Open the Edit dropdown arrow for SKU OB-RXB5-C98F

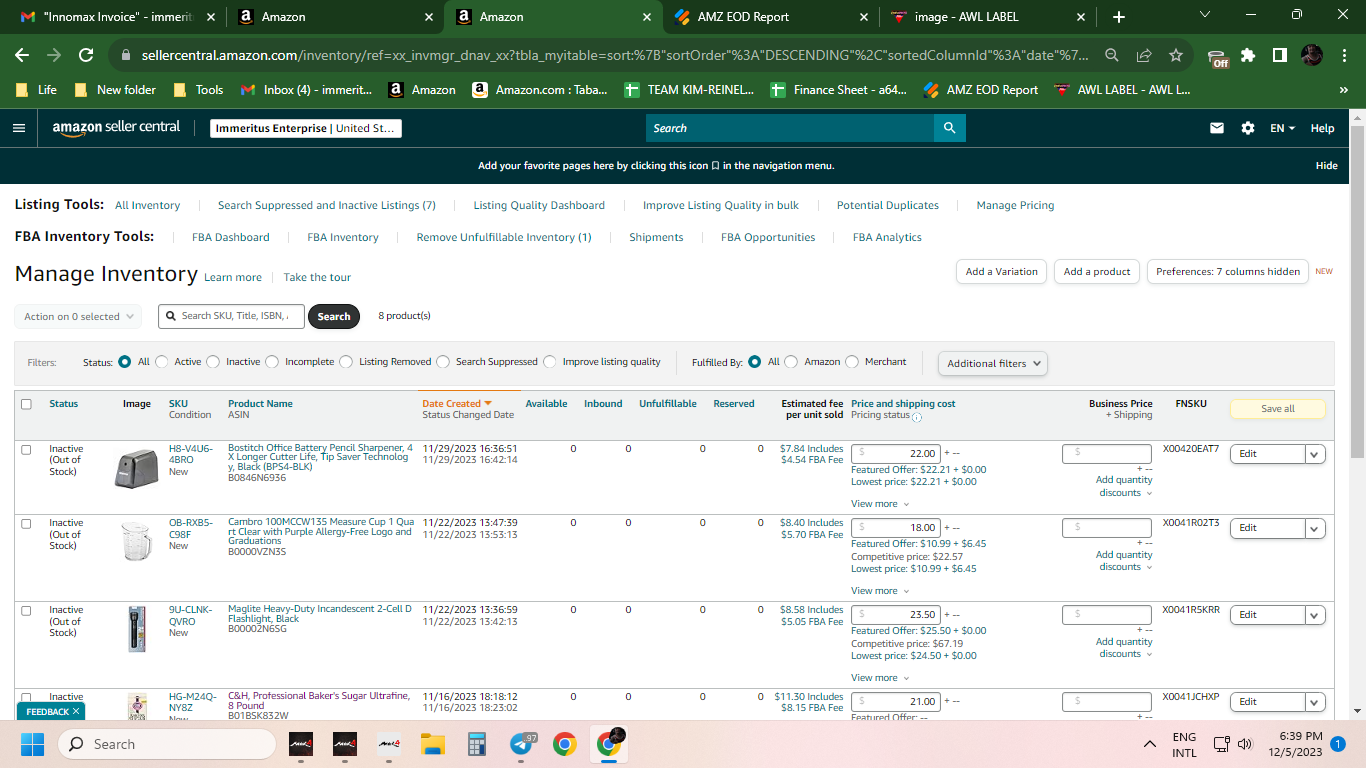(1315, 528)
